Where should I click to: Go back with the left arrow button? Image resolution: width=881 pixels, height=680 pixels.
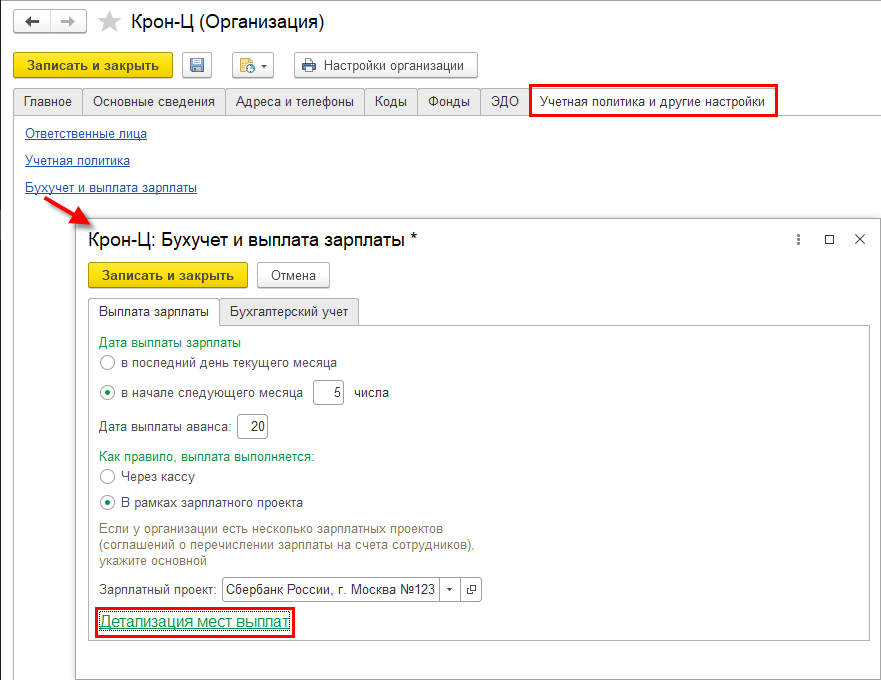click(x=32, y=22)
